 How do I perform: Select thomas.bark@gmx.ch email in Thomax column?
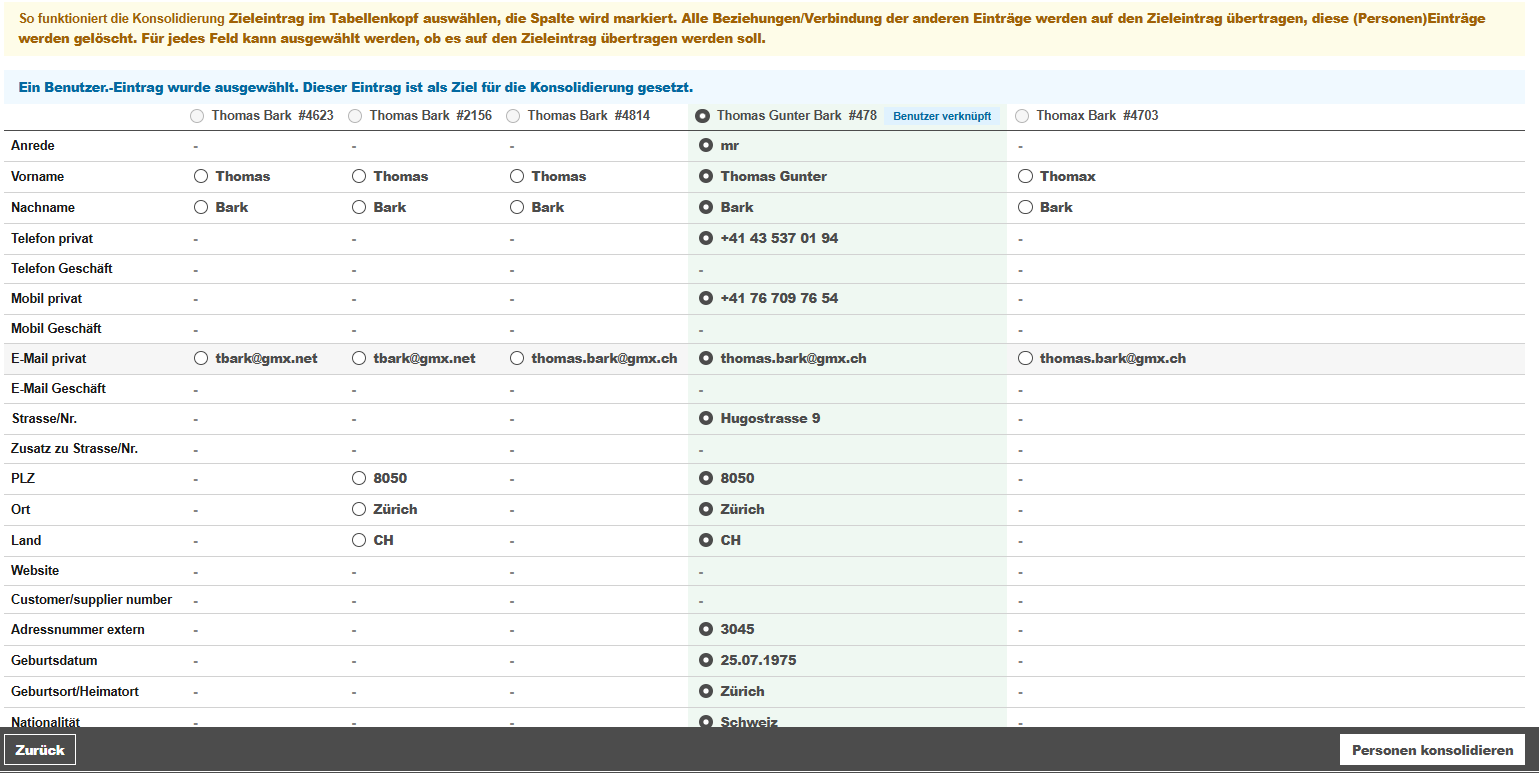click(1025, 358)
